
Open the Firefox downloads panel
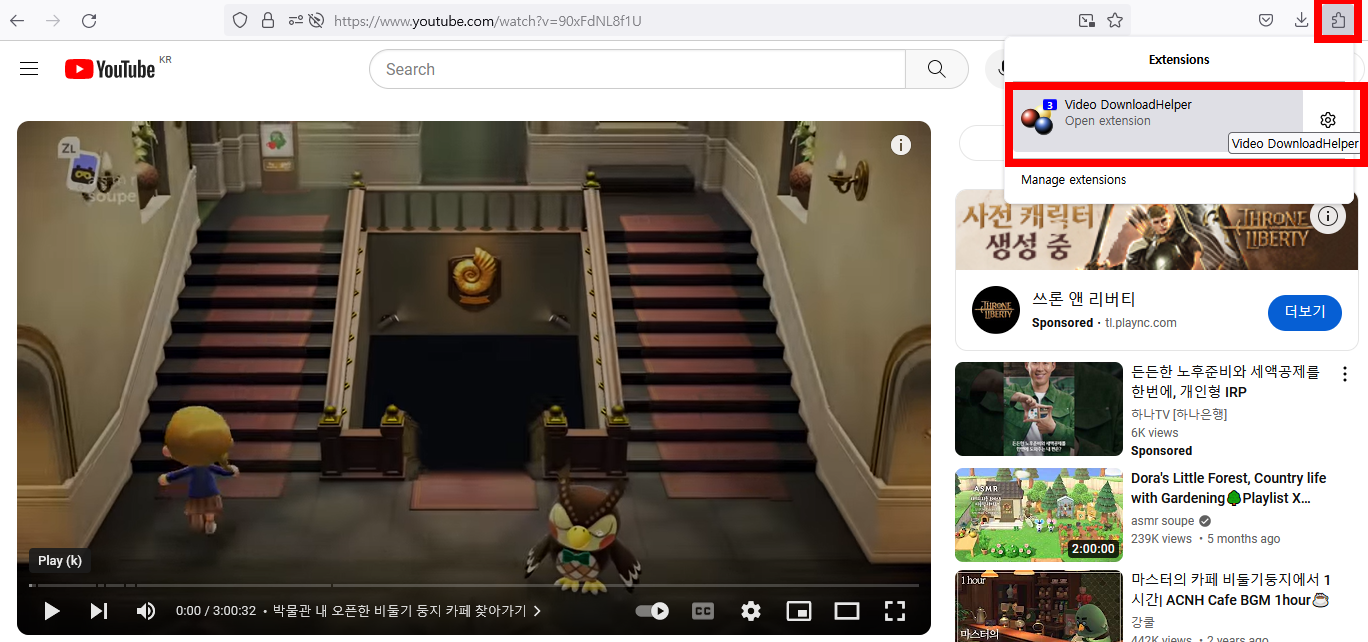(x=1301, y=20)
